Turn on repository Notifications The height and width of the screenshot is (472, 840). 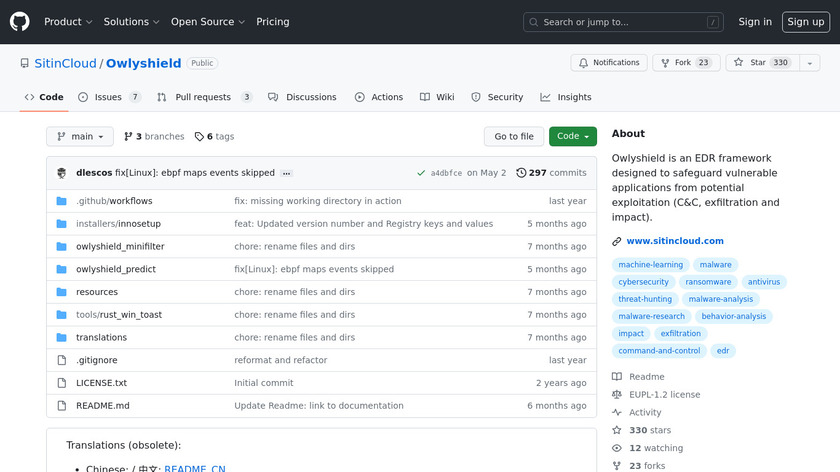[x=607, y=63]
